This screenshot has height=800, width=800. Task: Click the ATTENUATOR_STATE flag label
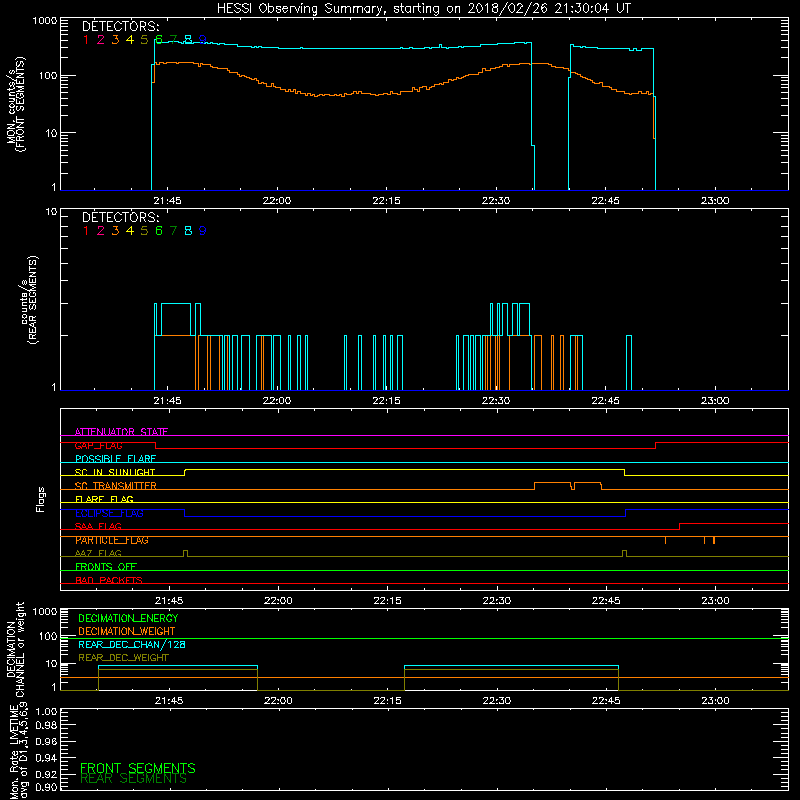click(x=121, y=432)
